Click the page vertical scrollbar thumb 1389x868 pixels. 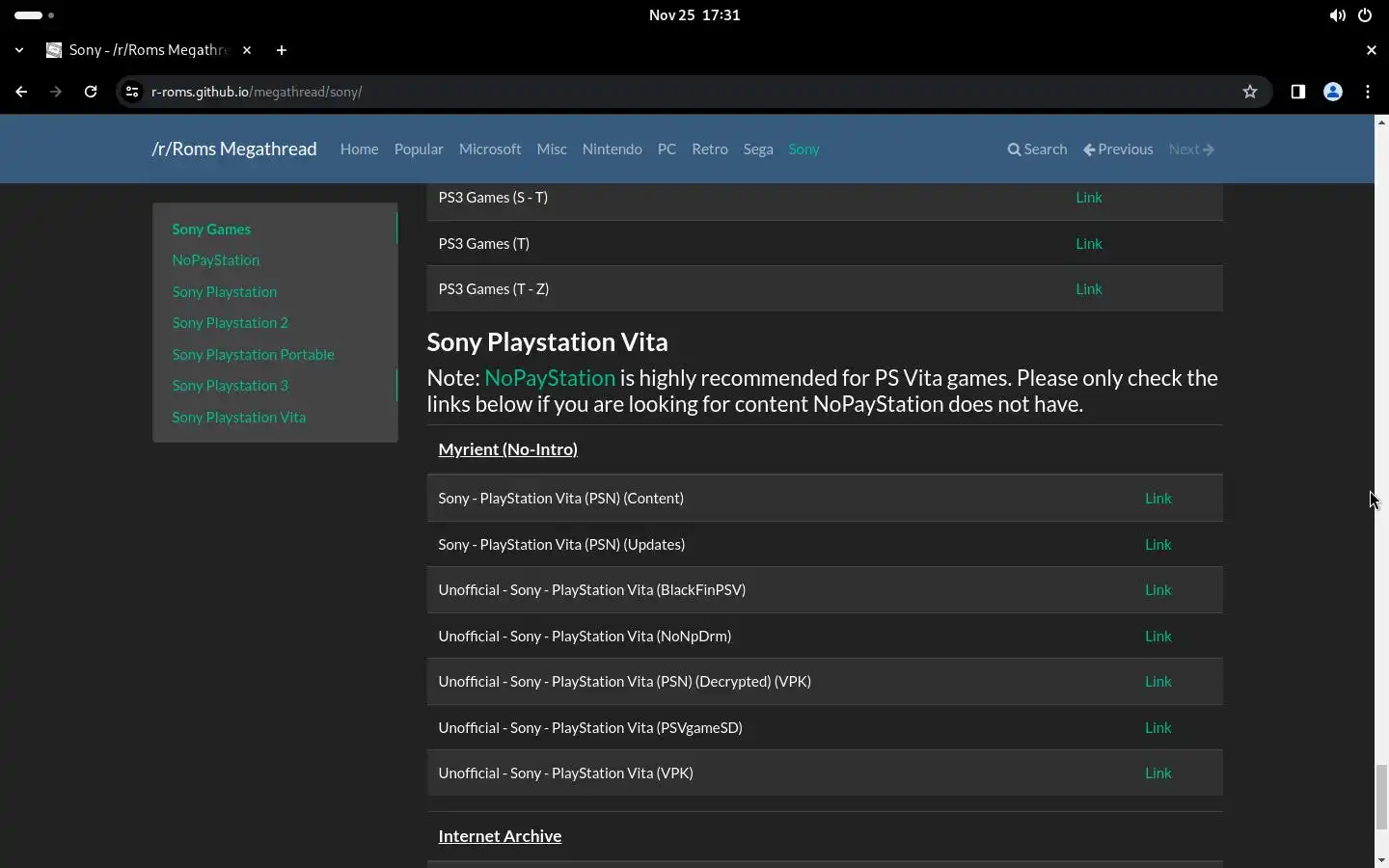1381,797
